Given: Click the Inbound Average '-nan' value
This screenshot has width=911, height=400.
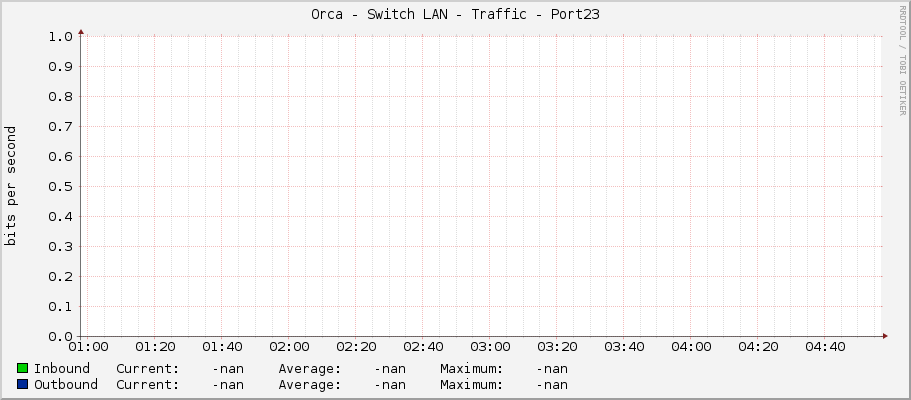Looking at the screenshot, I should click(x=390, y=369).
